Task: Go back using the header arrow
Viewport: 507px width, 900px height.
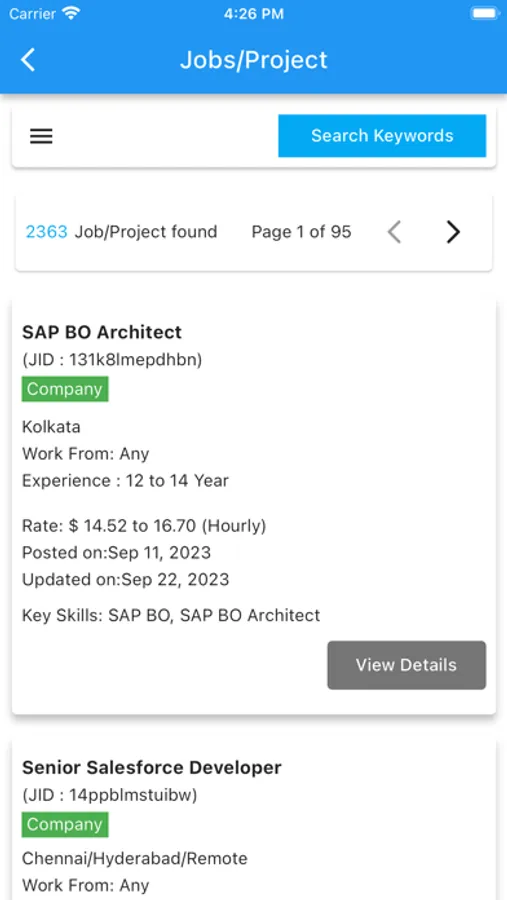Action: click(x=28, y=60)
